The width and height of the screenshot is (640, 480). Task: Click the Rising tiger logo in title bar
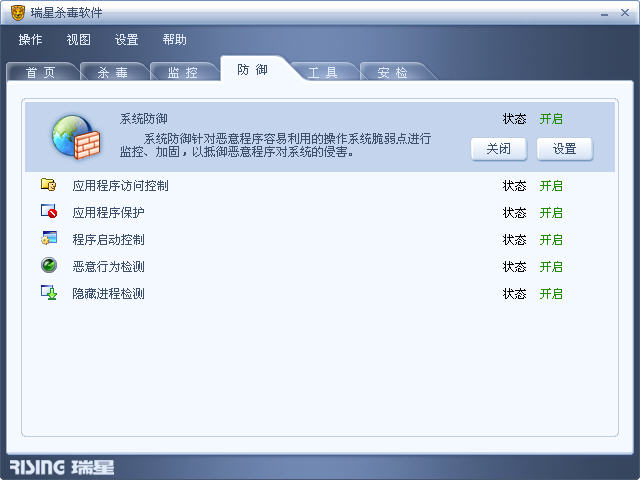click(18, 13)
